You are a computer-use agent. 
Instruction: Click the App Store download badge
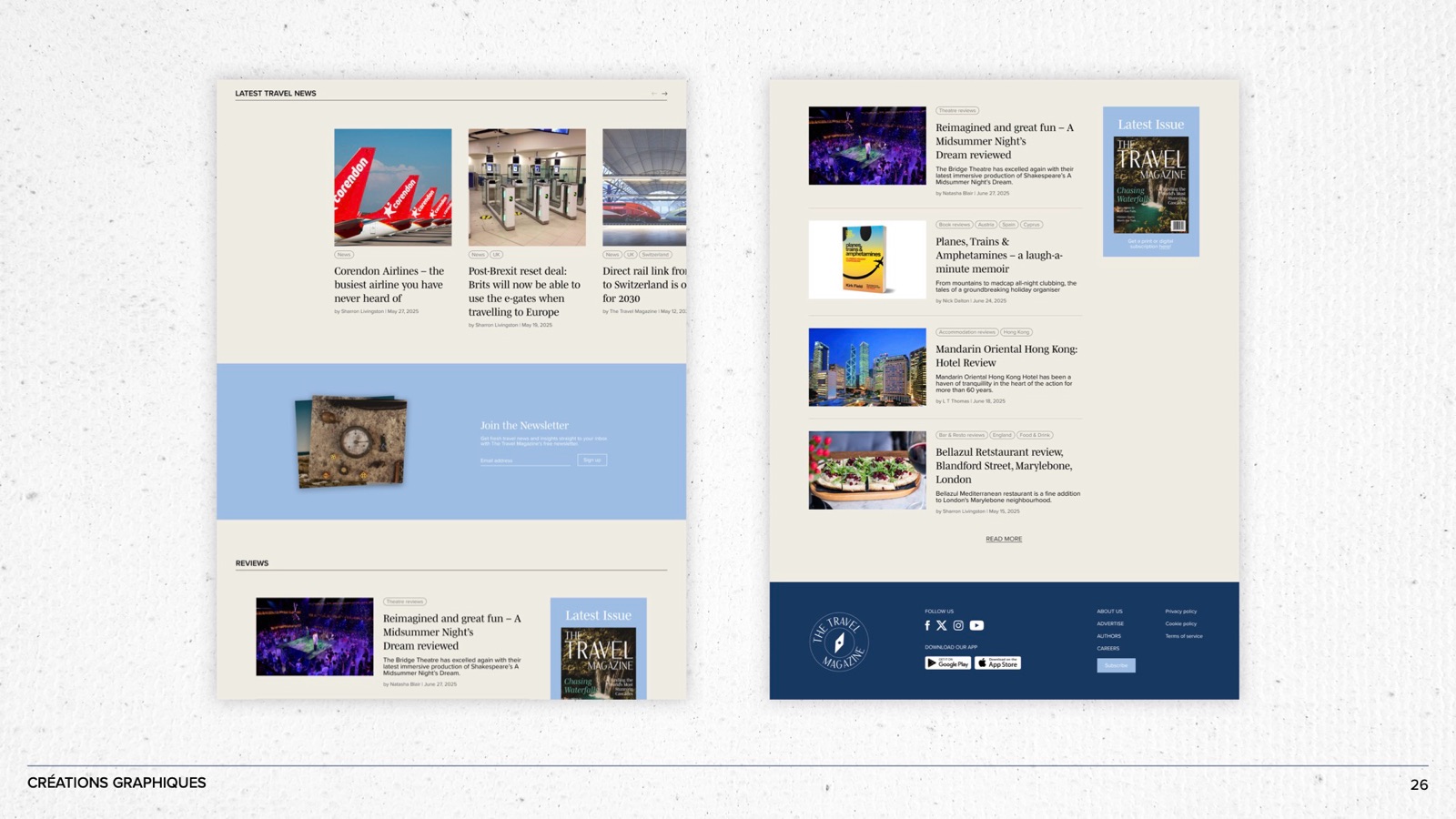point(998,662)
